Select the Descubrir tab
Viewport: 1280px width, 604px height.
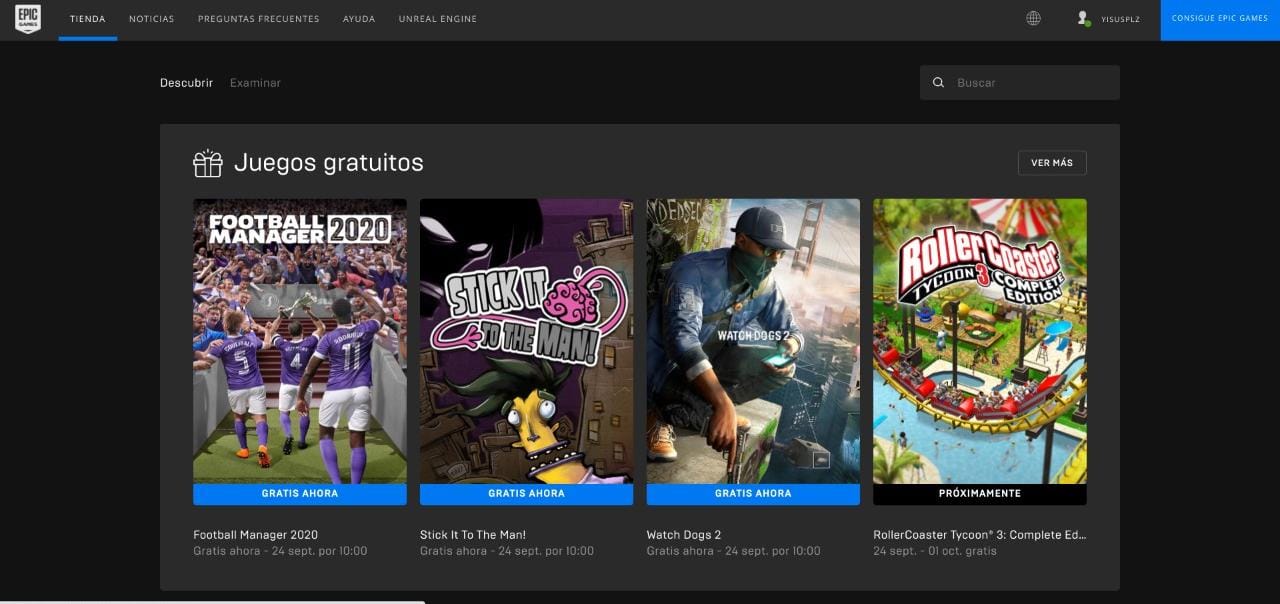point(186,83)
